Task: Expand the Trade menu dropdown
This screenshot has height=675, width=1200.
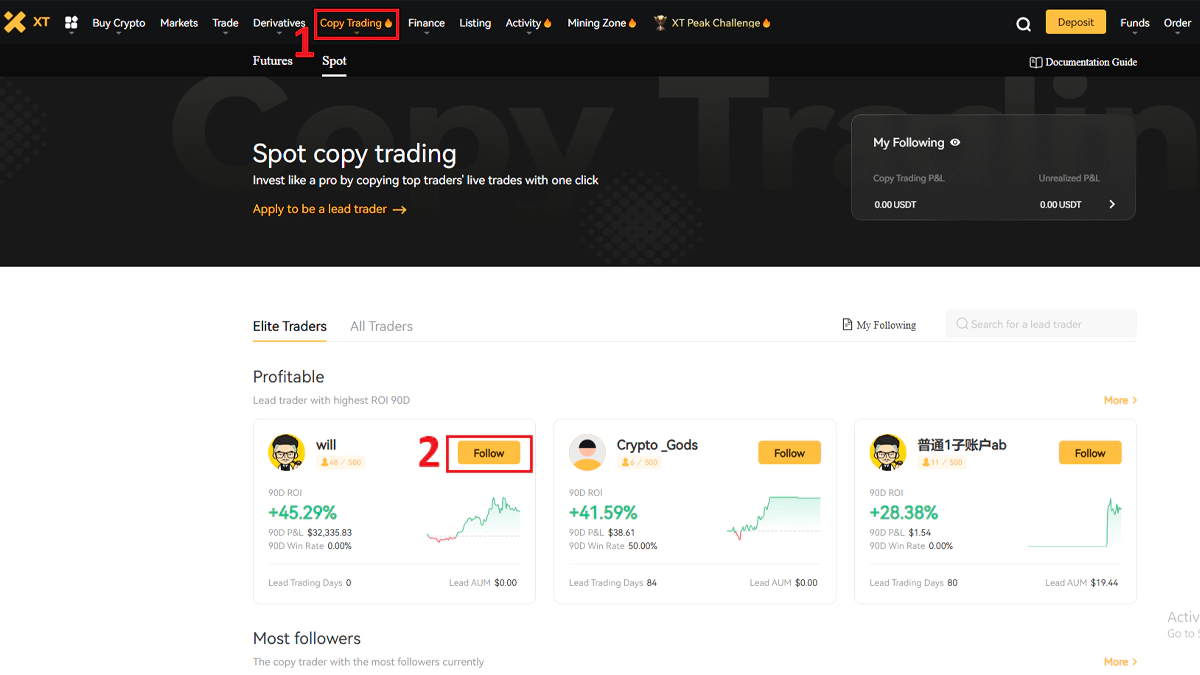Action: [225, 23]
